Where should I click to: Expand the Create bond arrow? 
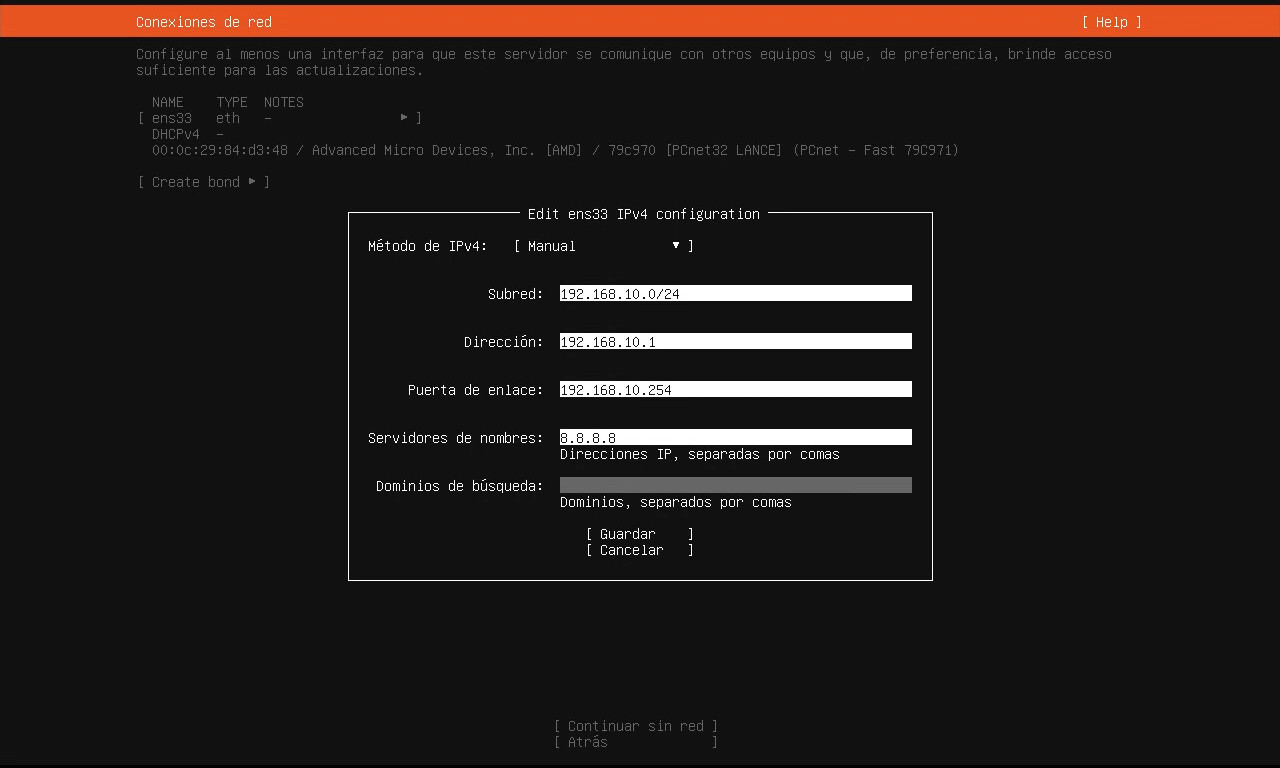(x=252, y=182)
